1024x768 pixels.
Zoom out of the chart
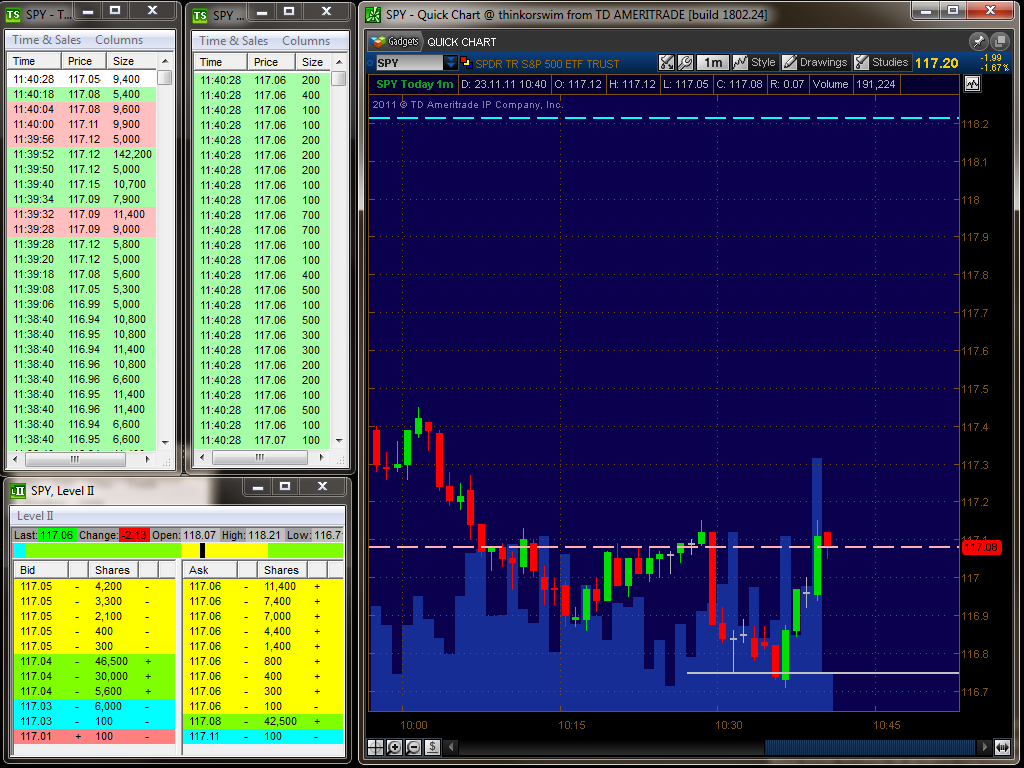click(413, 747)
